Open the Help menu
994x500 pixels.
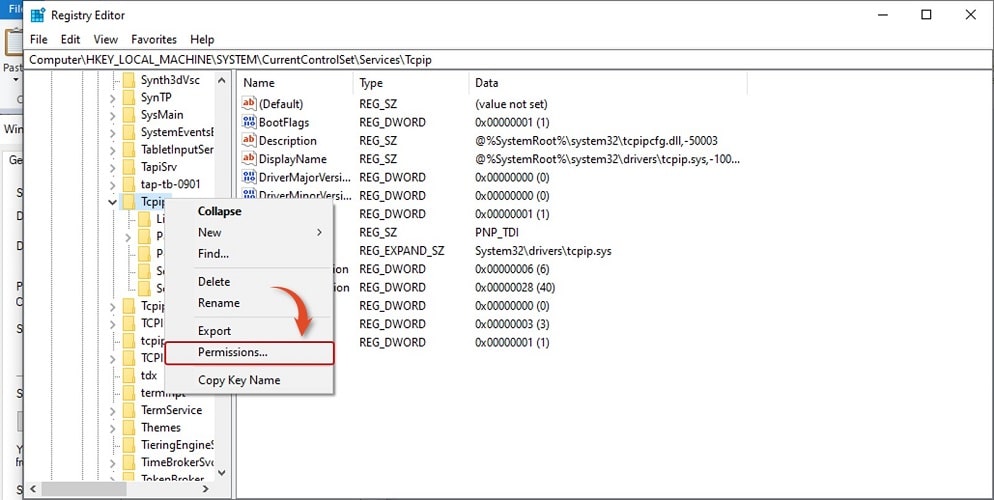(202, 39)
